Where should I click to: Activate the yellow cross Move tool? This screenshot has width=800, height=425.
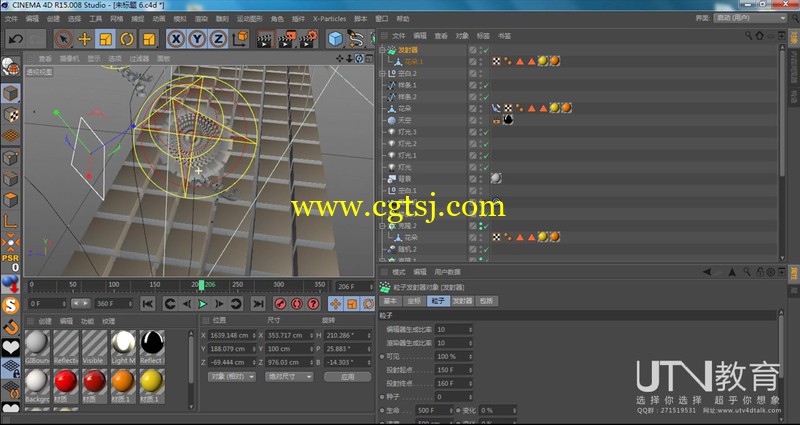point(84,39)
